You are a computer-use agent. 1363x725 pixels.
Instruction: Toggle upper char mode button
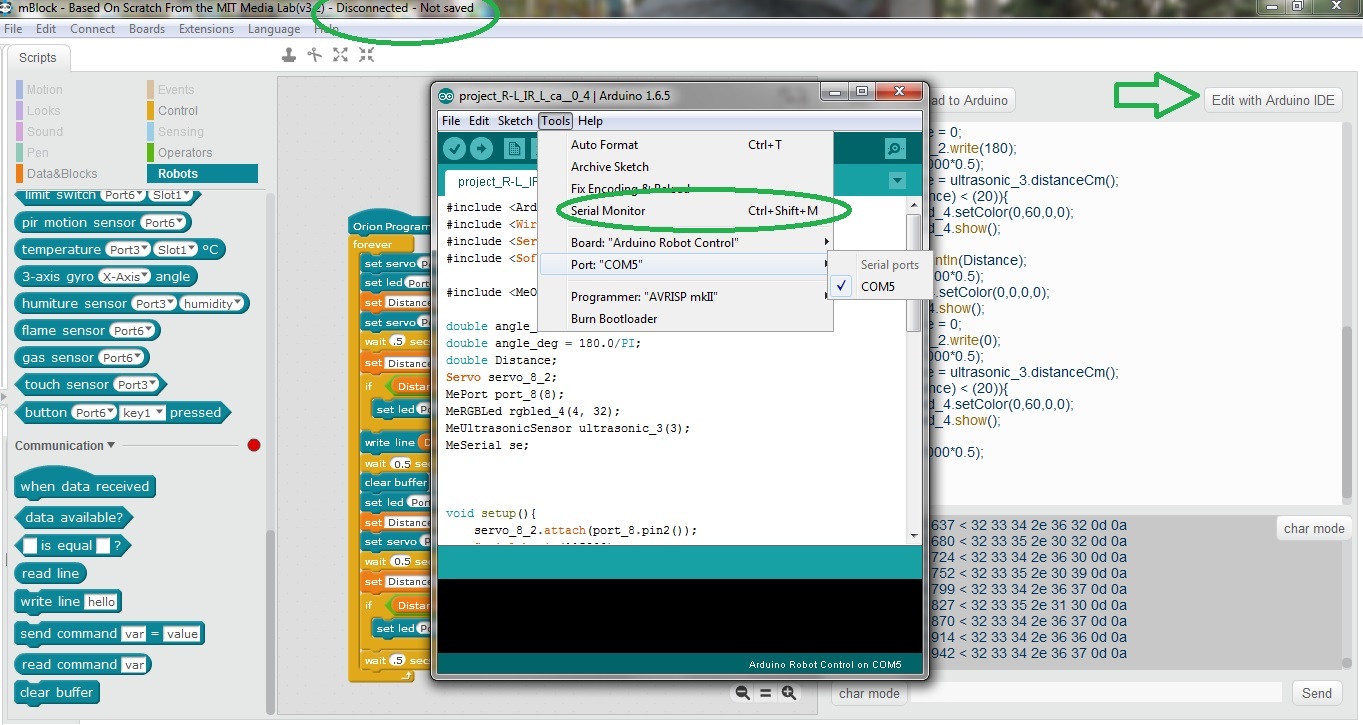(1313, 528)
